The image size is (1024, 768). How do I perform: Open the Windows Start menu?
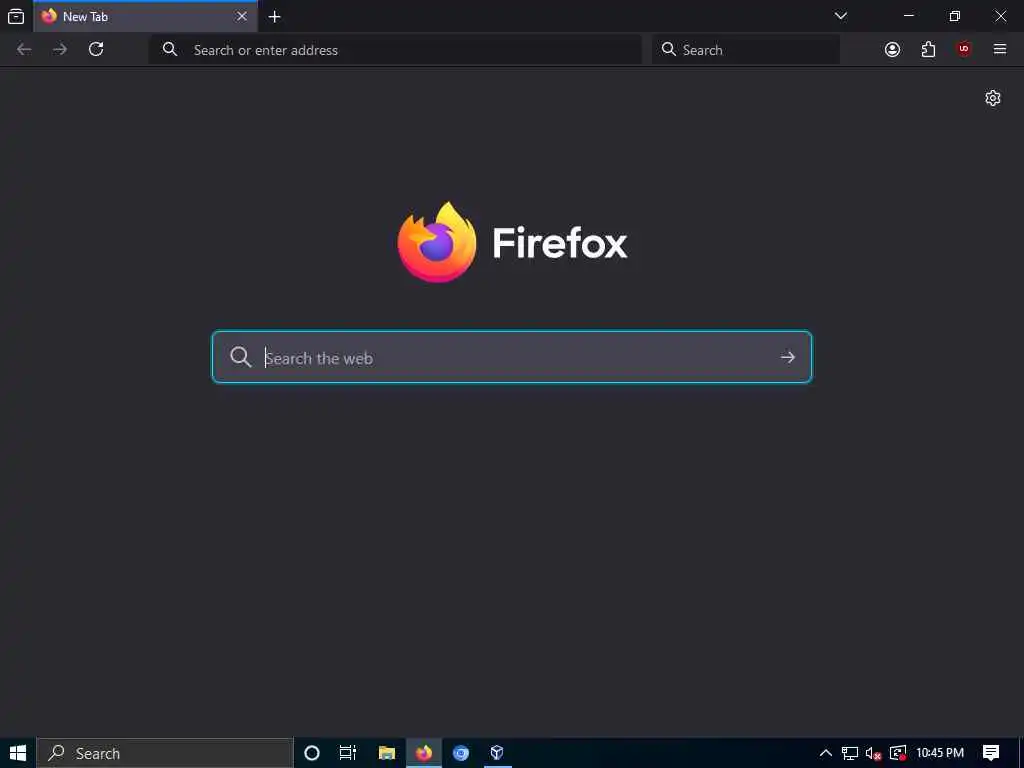[x=18, y=753]
